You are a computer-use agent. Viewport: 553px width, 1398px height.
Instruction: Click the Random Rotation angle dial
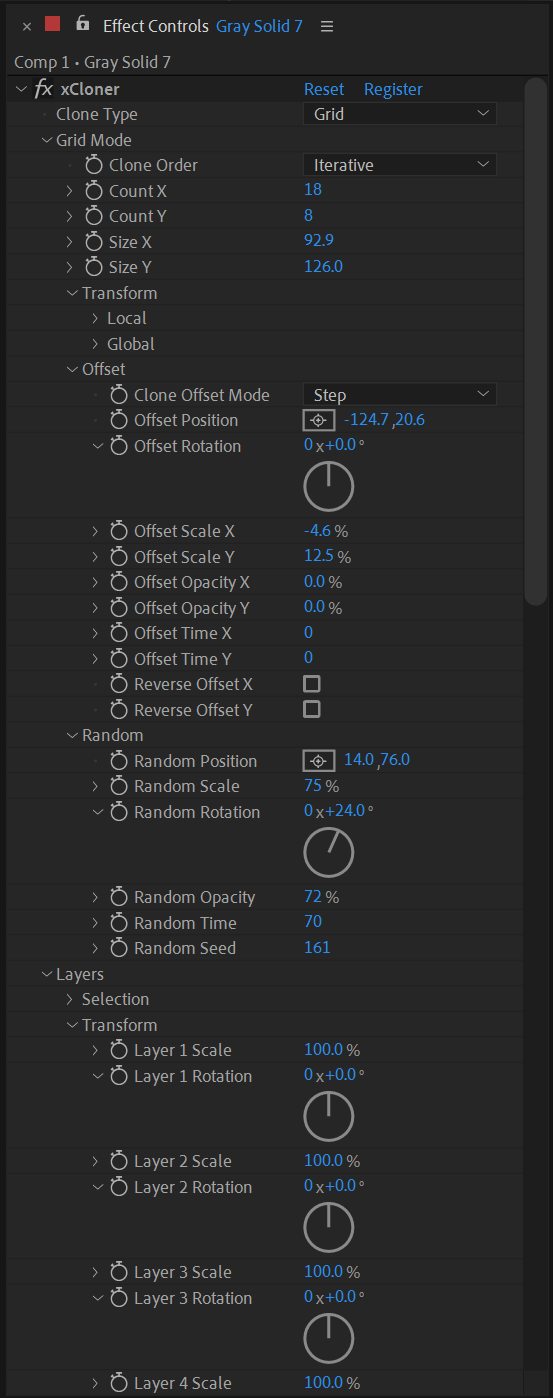(329, 853)
